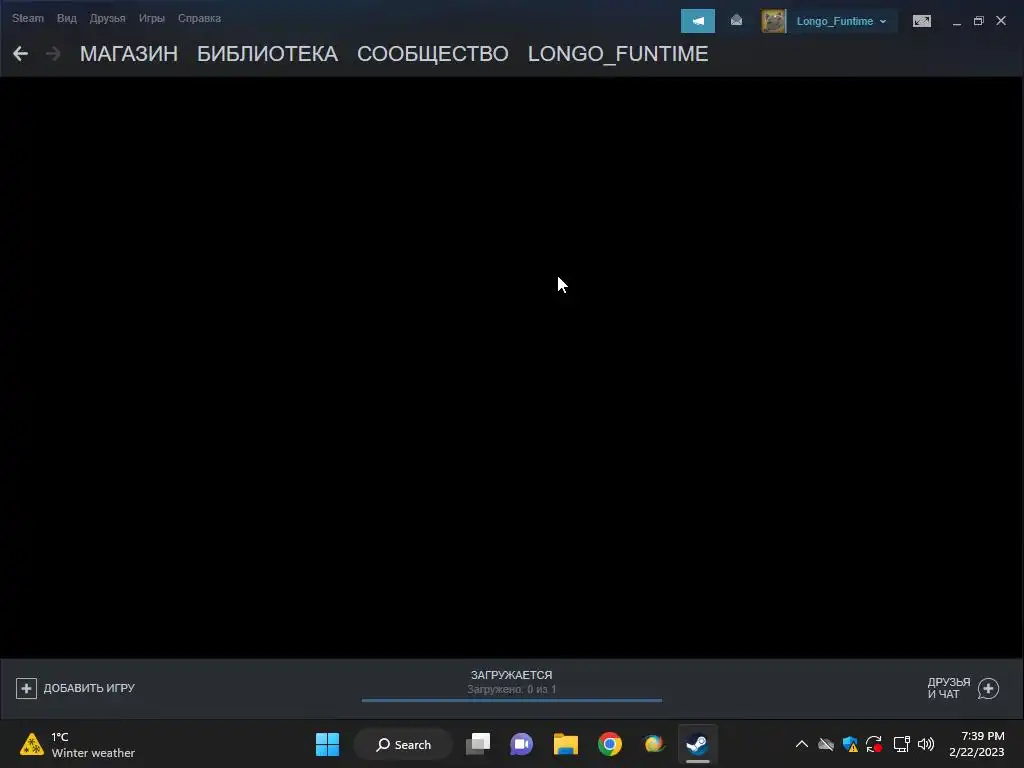Show hidden tray icons chevron

pos(802,744)
